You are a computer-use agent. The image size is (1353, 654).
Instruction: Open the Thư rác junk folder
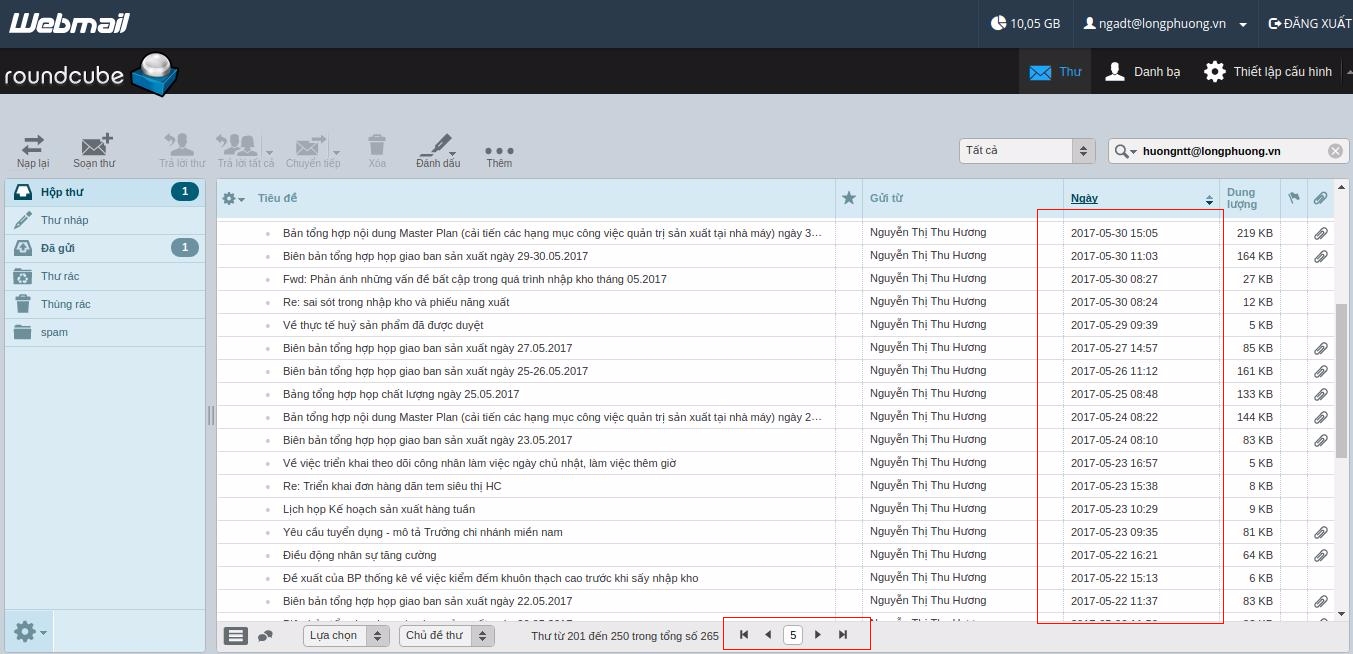tap(60, 276)
